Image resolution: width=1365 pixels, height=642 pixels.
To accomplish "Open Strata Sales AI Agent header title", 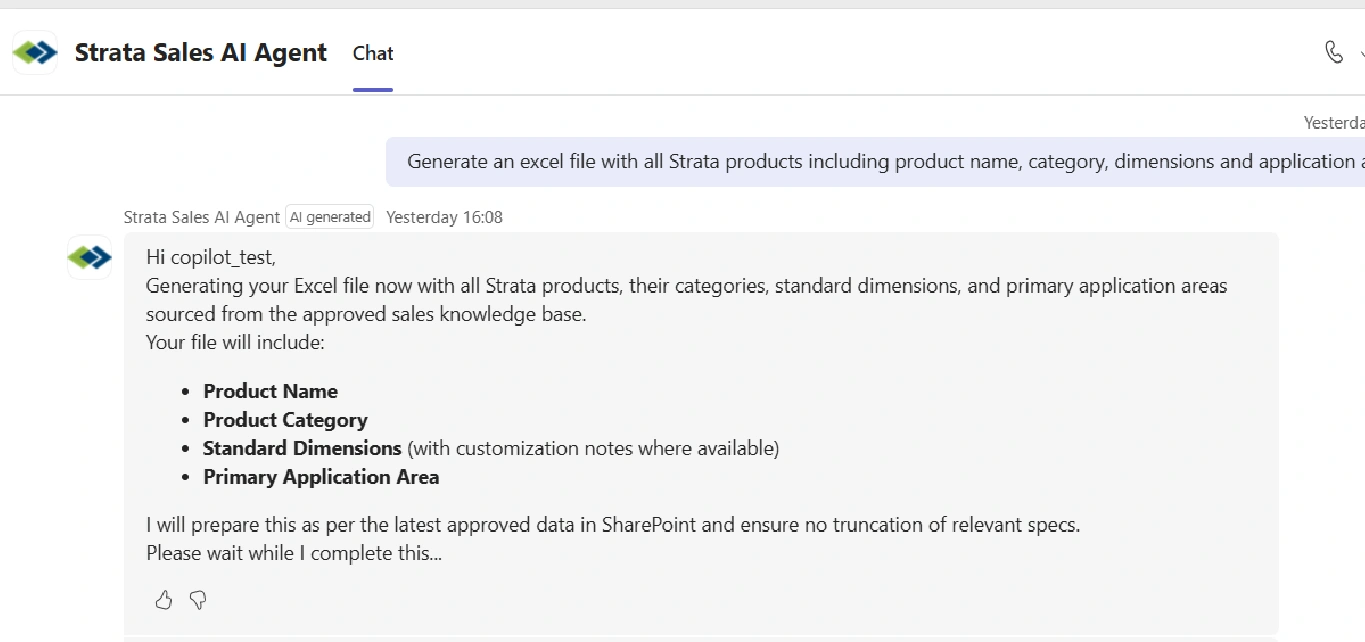I will click(x=201, y=53).
